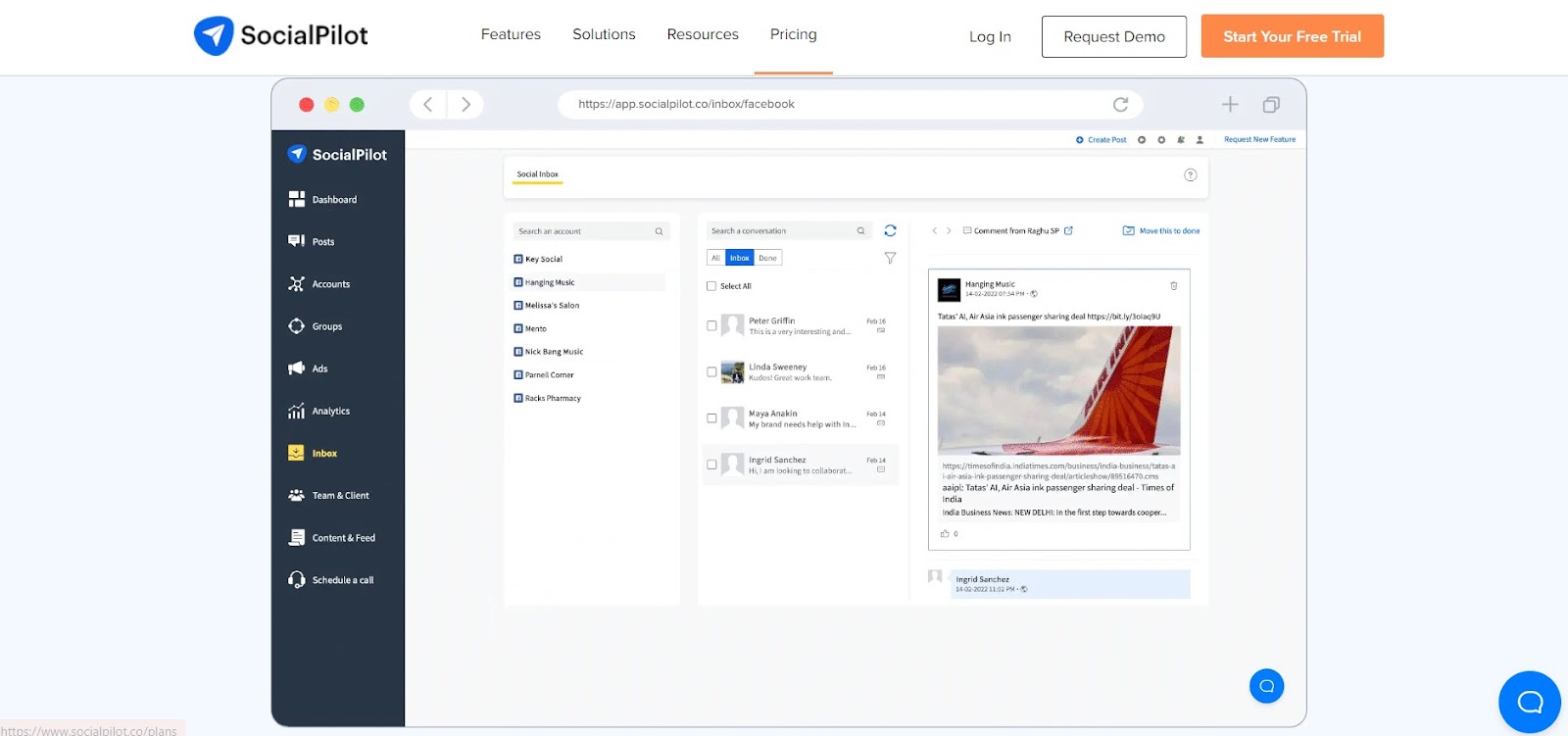Screen dimensions: 1568x736
Task: Open the chat support bubble icon
Action: 1529,702
